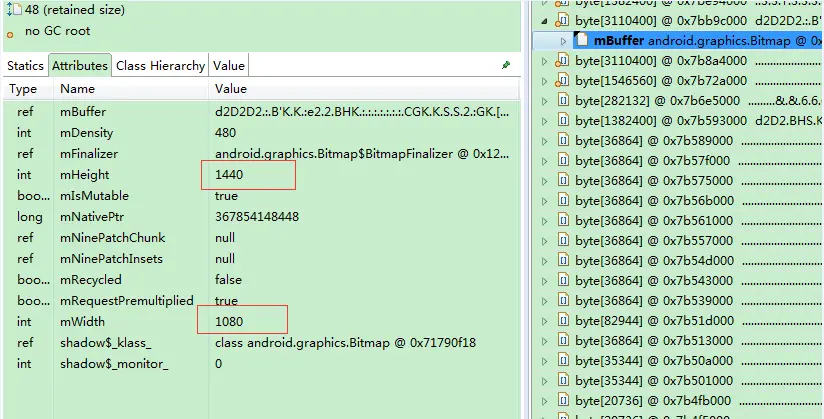
Task: Expand the byte[36864] @ 0x7b589000 node
Action: point(544,141)
